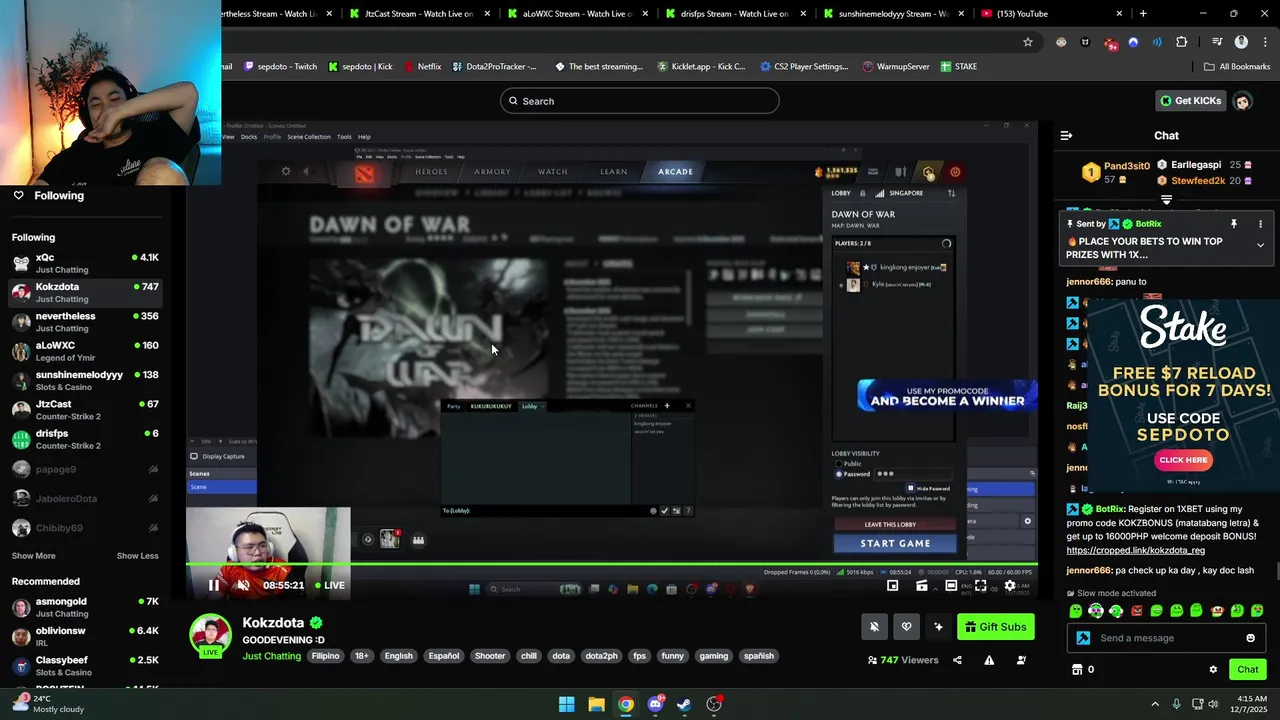Open aLoWXC channel in the sidebar
The height and width of the screenshot is (720, 1280).
click(x=85, y=351)
